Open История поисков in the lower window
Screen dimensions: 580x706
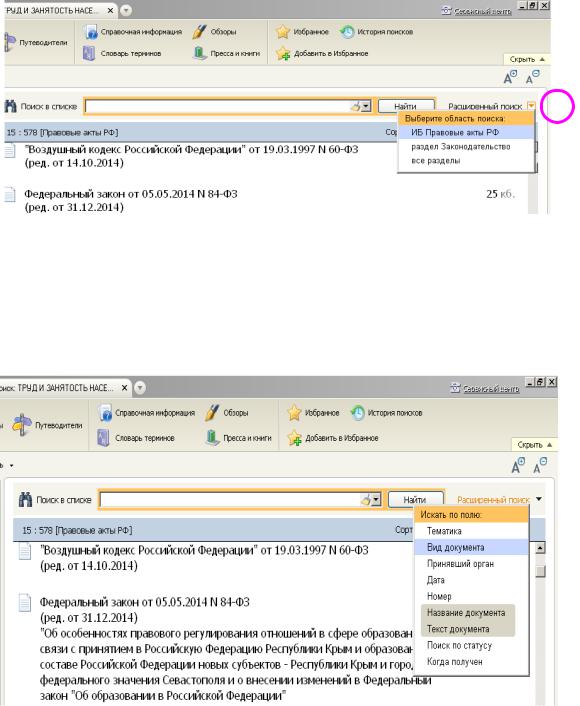pos(387,413)
